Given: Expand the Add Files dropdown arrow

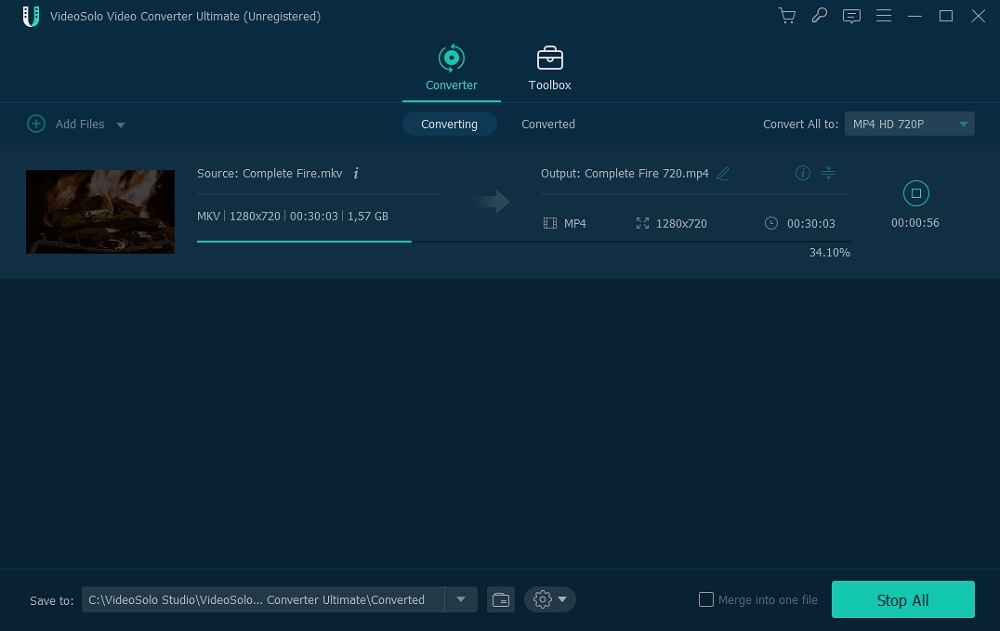Looking at the screenshot, I should point(121,125).
